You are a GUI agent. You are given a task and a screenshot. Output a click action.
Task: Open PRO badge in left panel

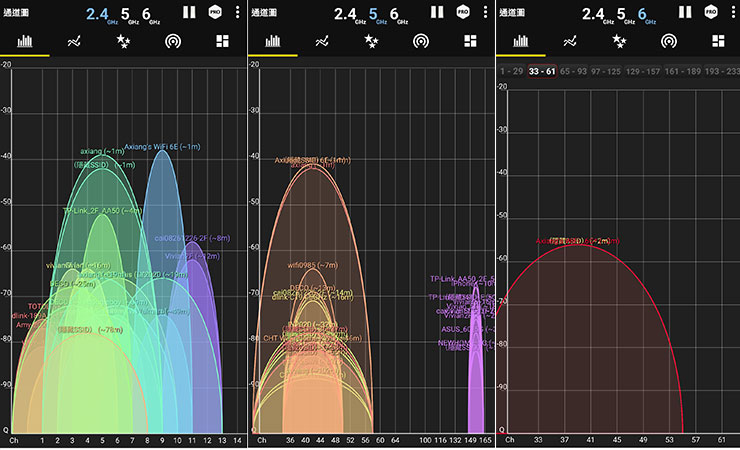(215, 12)
